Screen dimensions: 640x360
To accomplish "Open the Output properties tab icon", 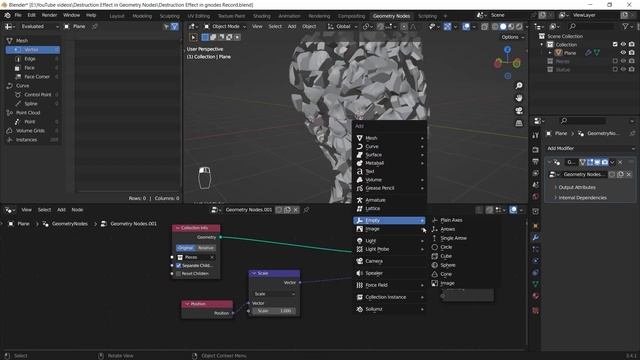I will click(x=536, y=162).
